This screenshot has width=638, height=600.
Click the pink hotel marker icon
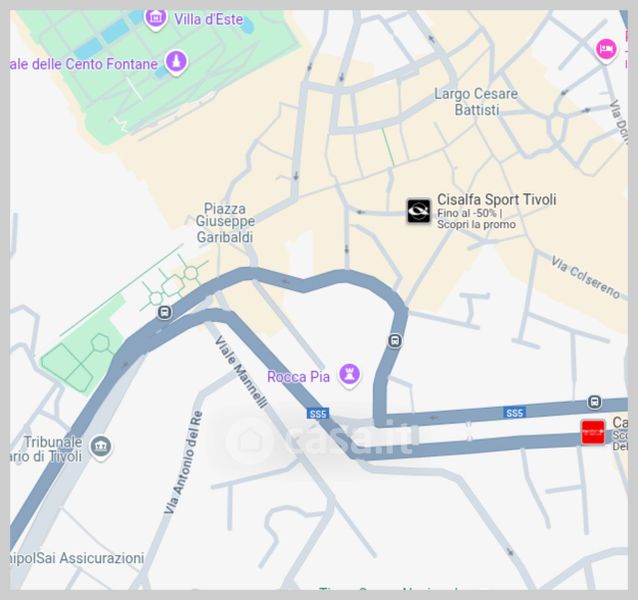click(606, 50)
